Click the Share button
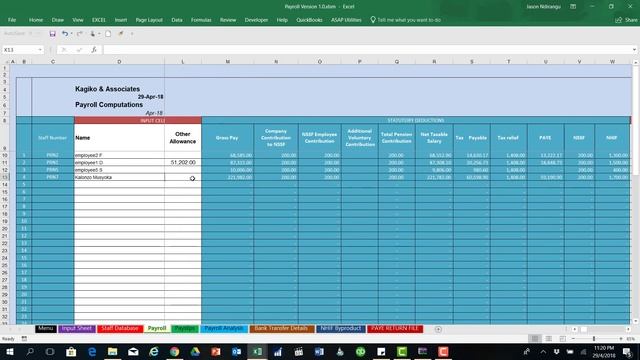Viewport: 640px width, 360px height. (627, 20)
